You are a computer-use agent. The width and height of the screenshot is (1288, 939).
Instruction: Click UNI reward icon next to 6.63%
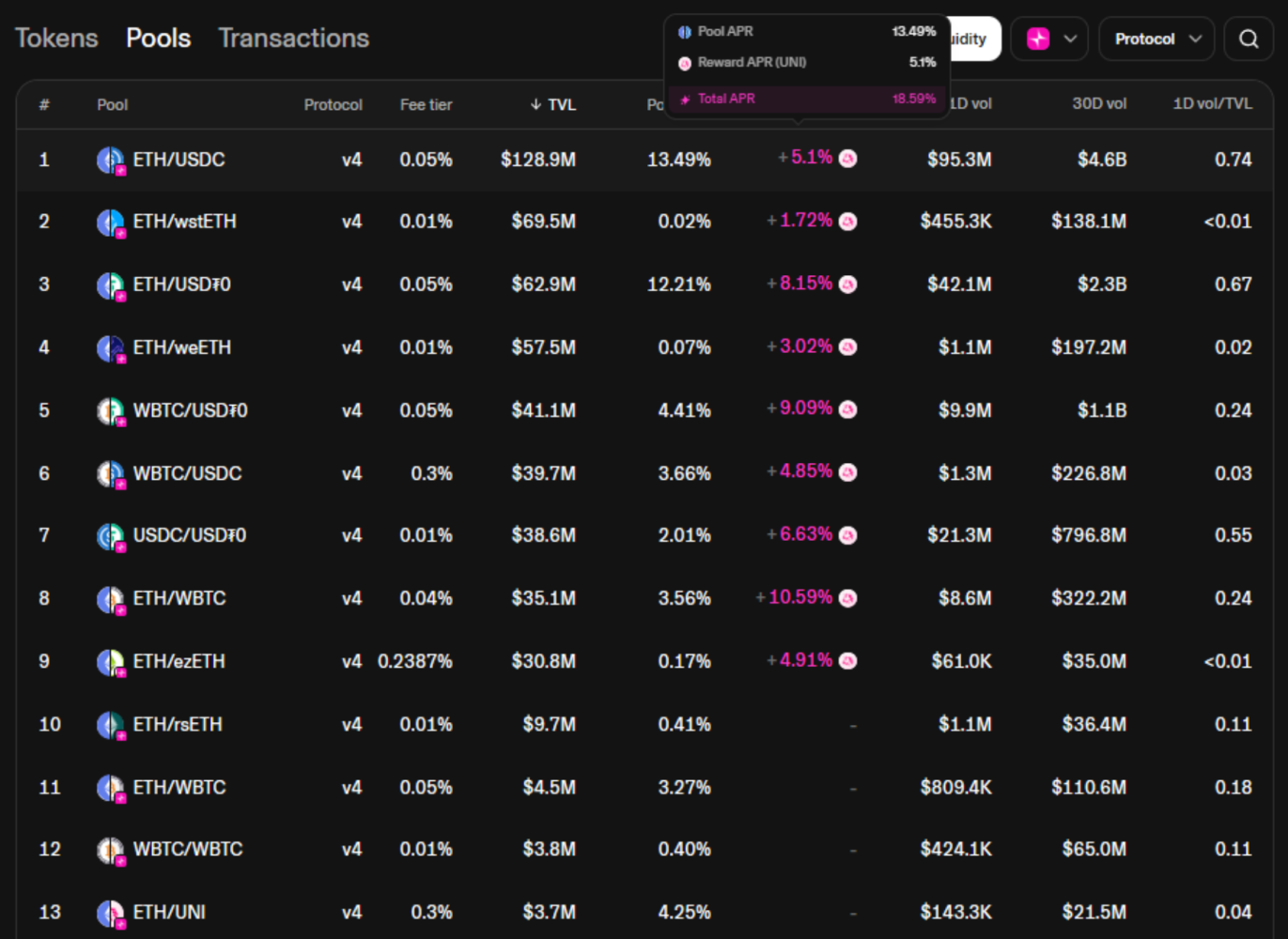[847, 535]
